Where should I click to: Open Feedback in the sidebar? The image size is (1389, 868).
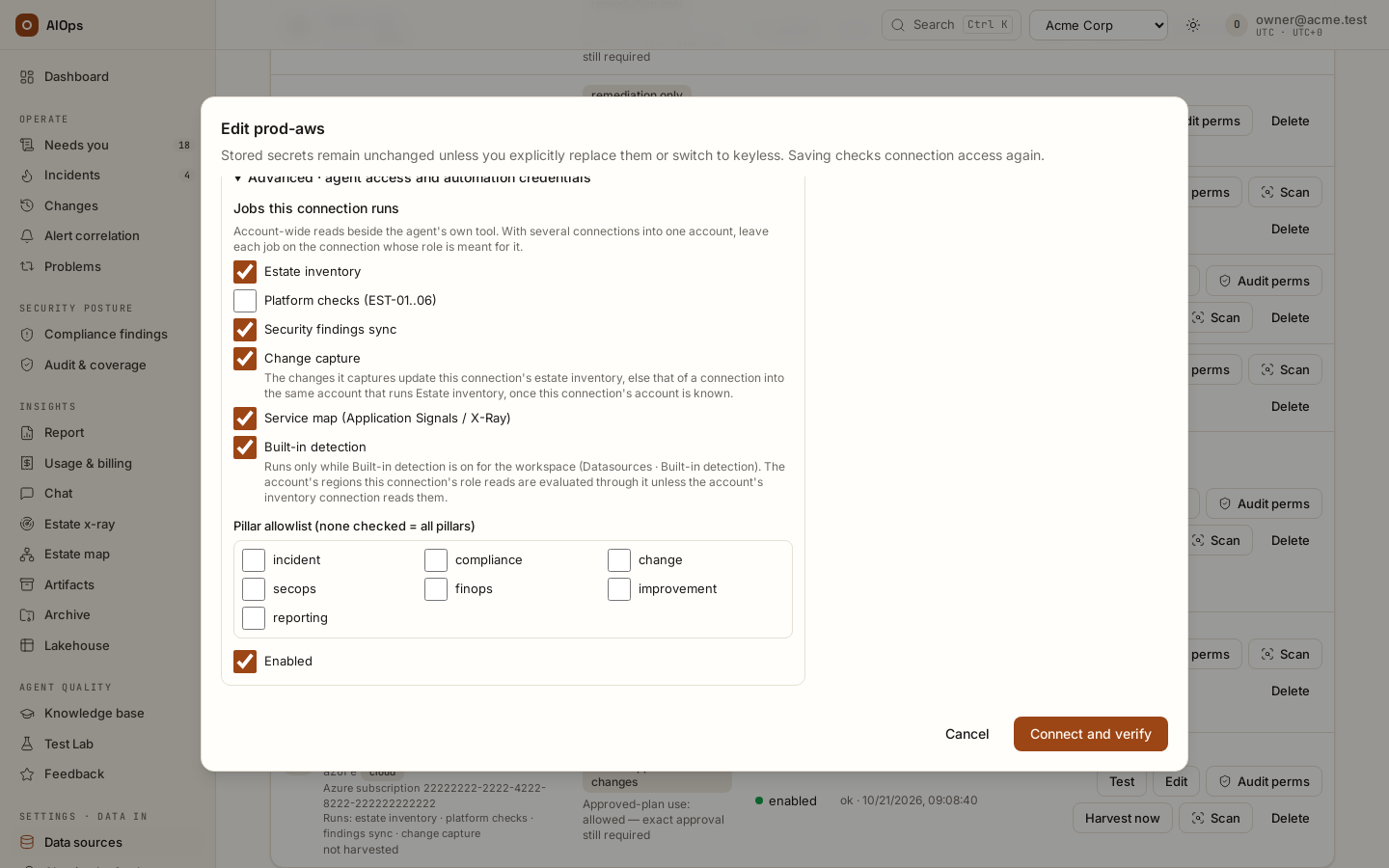[x=107, y=774]
